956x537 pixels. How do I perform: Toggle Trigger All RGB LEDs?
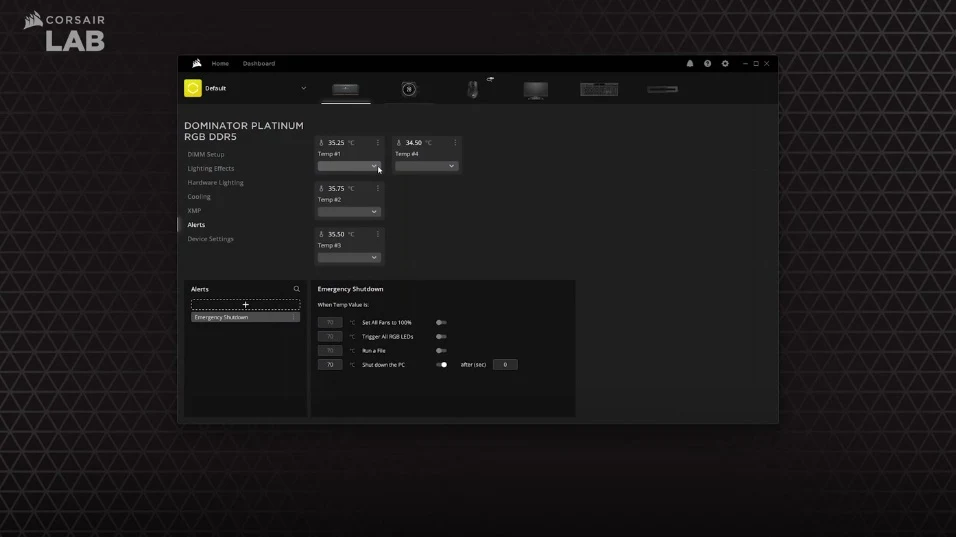(x=441, y=336)
